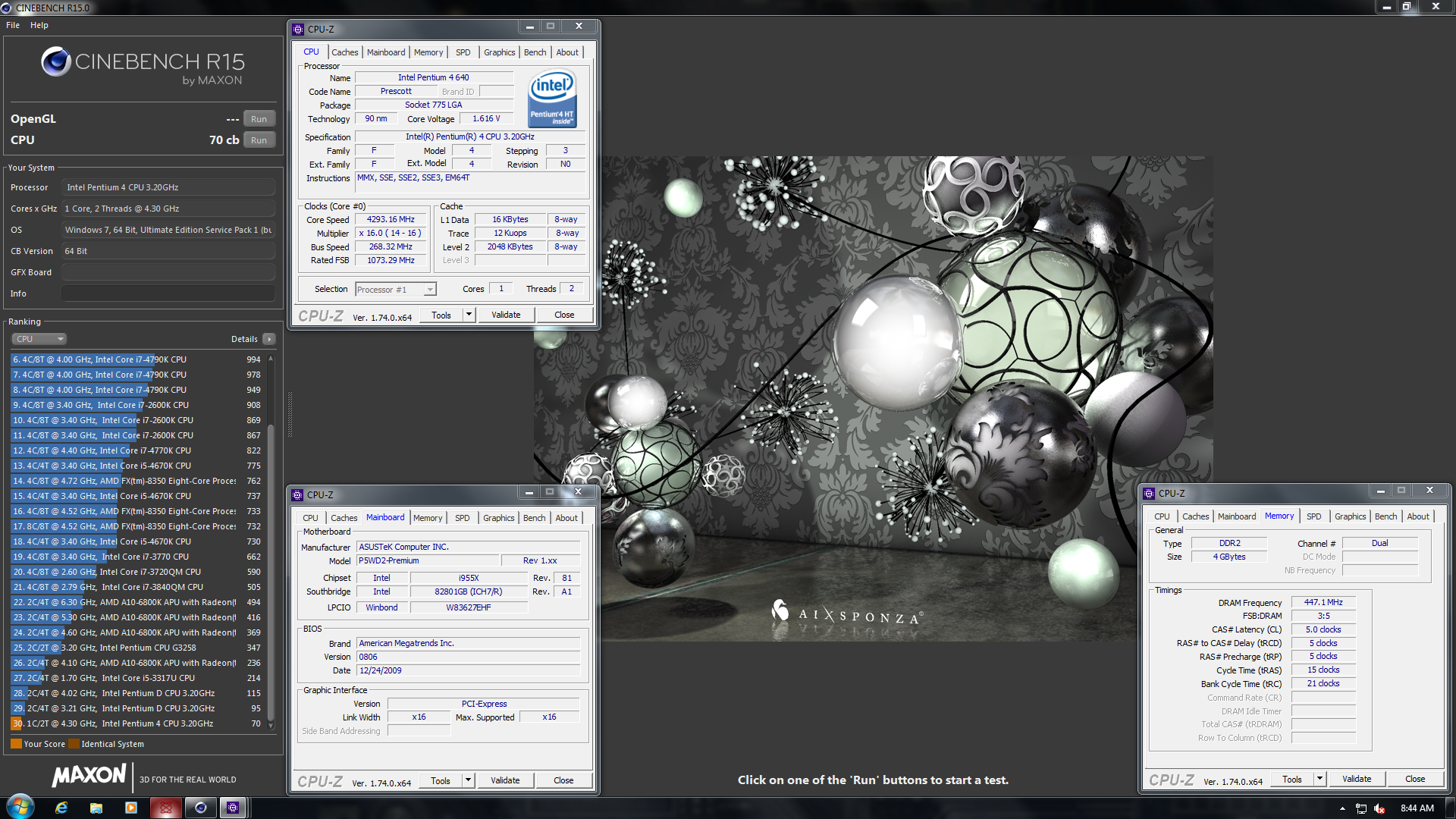Open the network status tray icon
Screen dimensions: 1456x819
coord(1361,808)
